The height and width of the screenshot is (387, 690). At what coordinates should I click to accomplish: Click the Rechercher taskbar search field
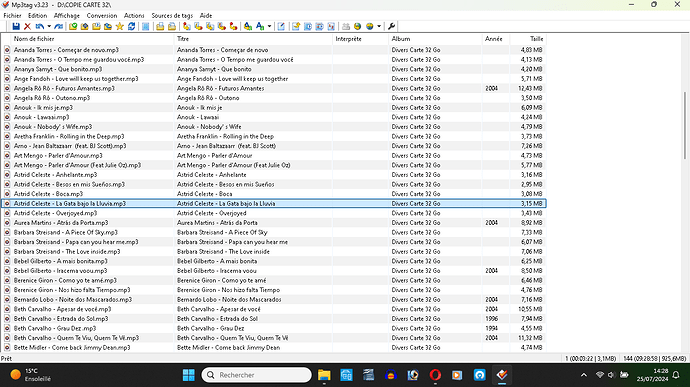click(x=257, y=375)
